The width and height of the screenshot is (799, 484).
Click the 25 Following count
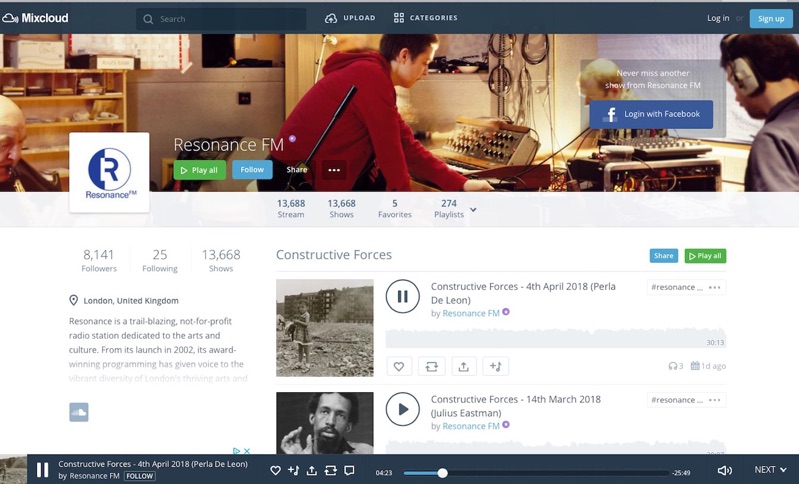coord(160,260)
